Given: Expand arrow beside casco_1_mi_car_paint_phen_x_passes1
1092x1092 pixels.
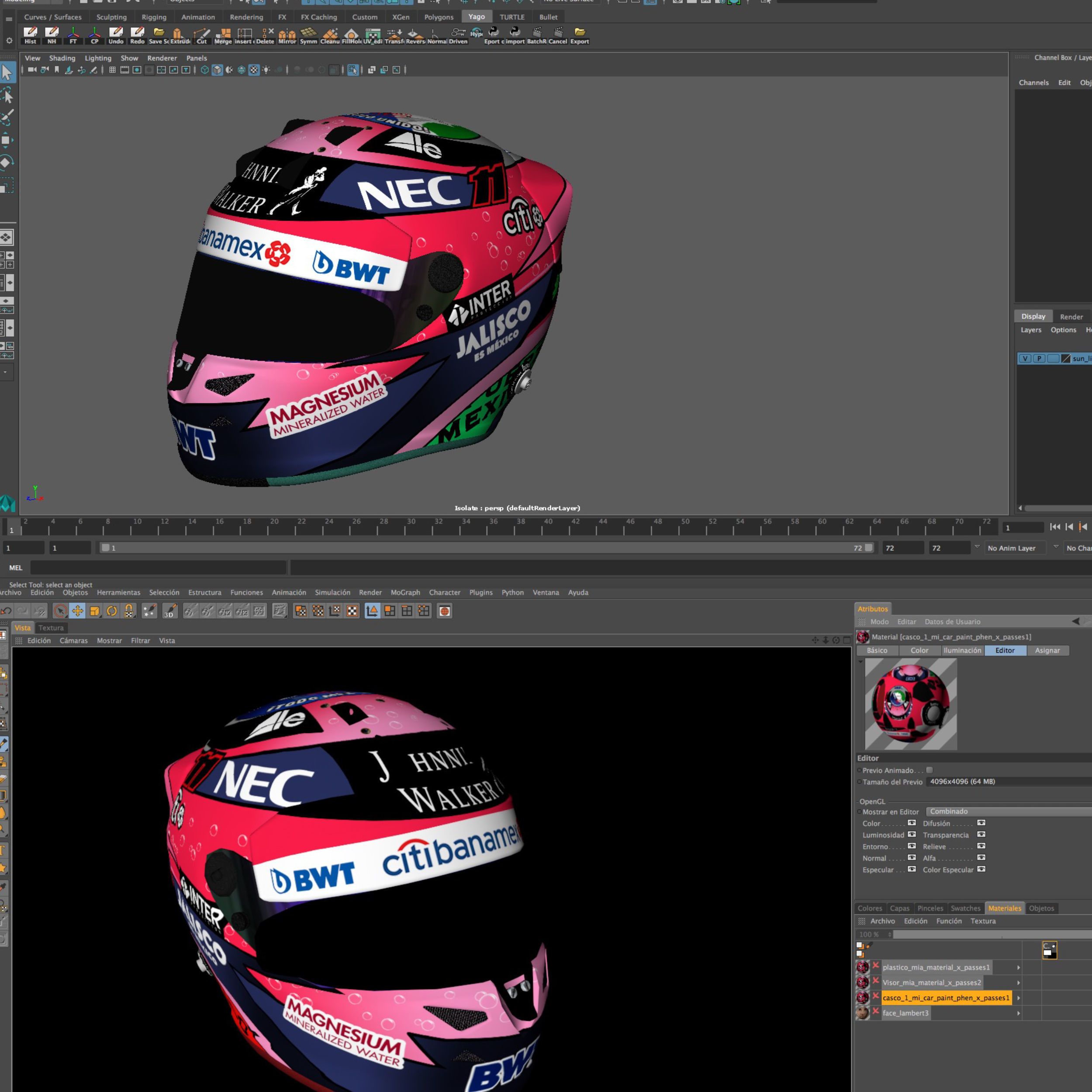Looking at the screenshot, I should point(1019,998).
